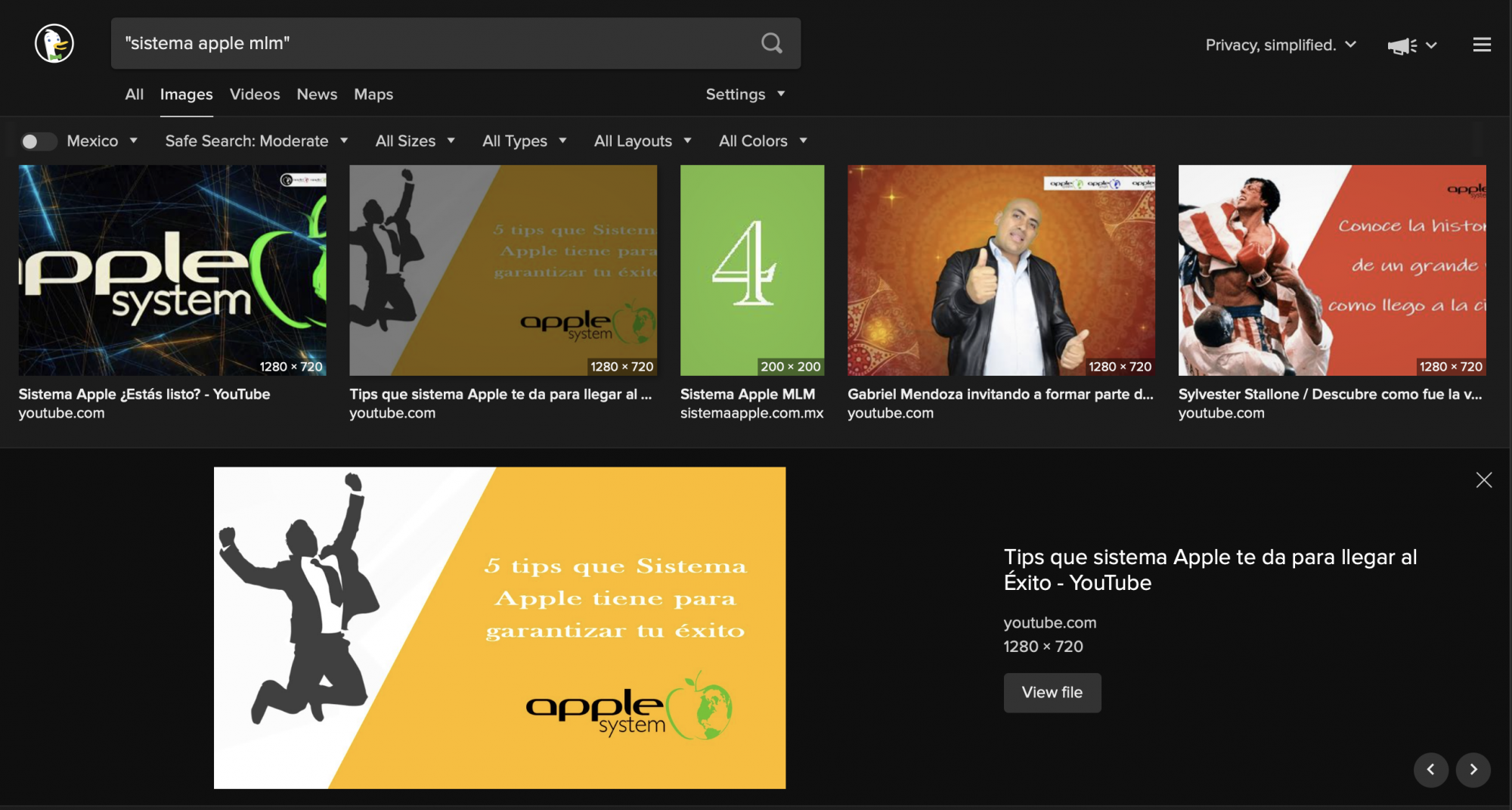Switch to the Maps tab
The width and height of the screenshot is (1512, 810).
click(x=373, y=95)
